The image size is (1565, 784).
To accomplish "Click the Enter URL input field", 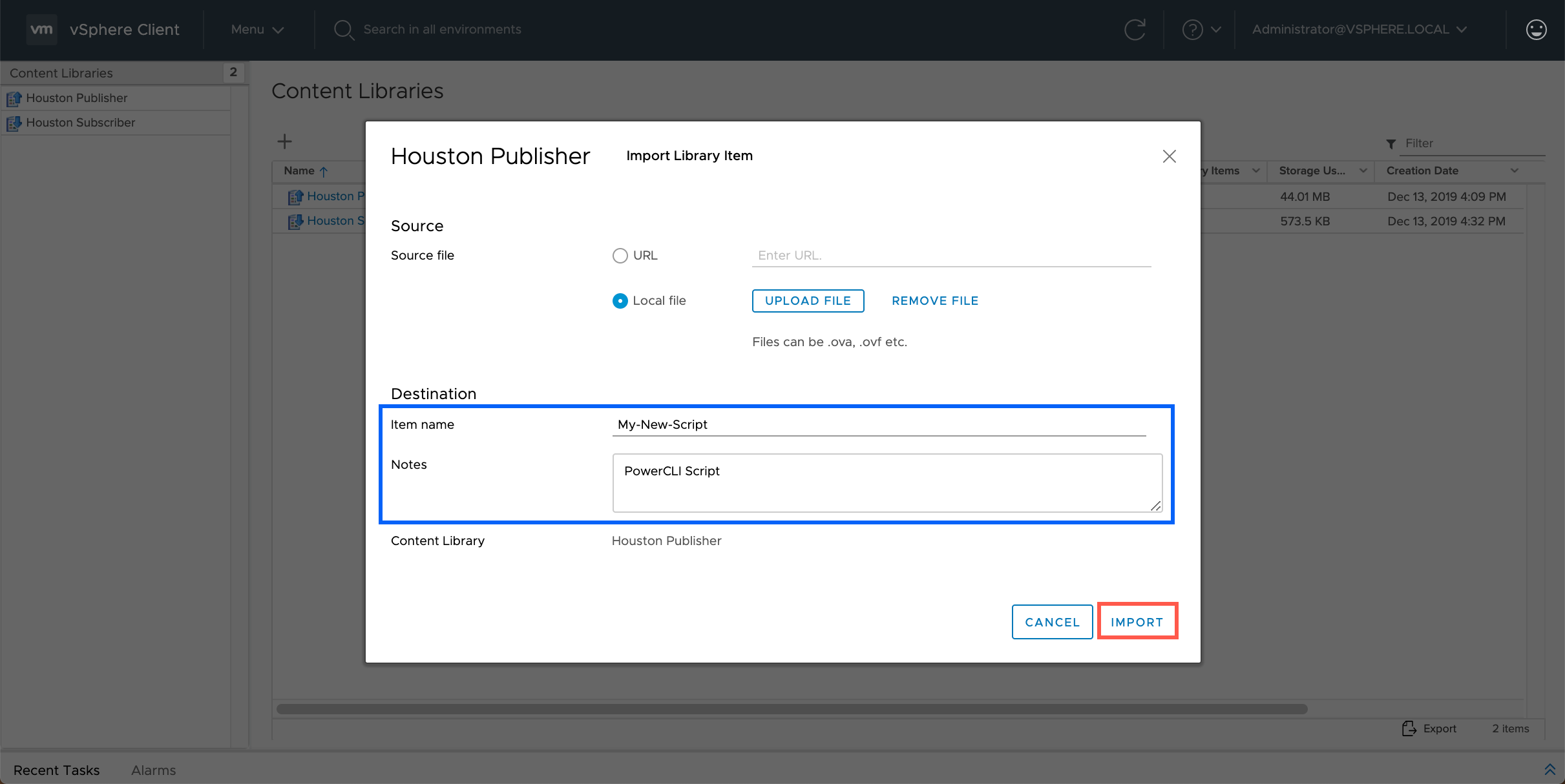I will tap(951, 256).
